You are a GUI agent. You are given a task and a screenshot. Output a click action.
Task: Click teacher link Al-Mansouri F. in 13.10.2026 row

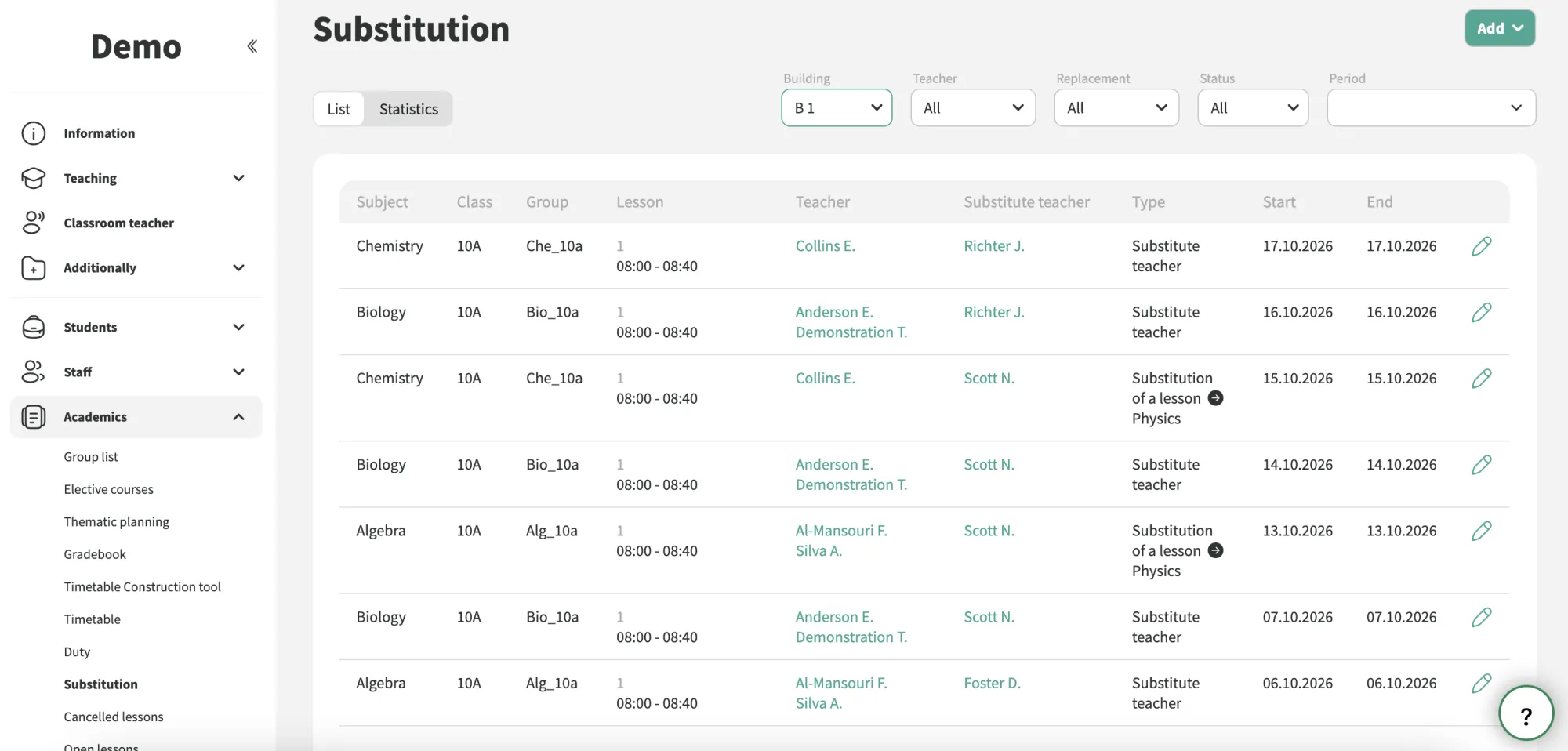click(841, 531)
